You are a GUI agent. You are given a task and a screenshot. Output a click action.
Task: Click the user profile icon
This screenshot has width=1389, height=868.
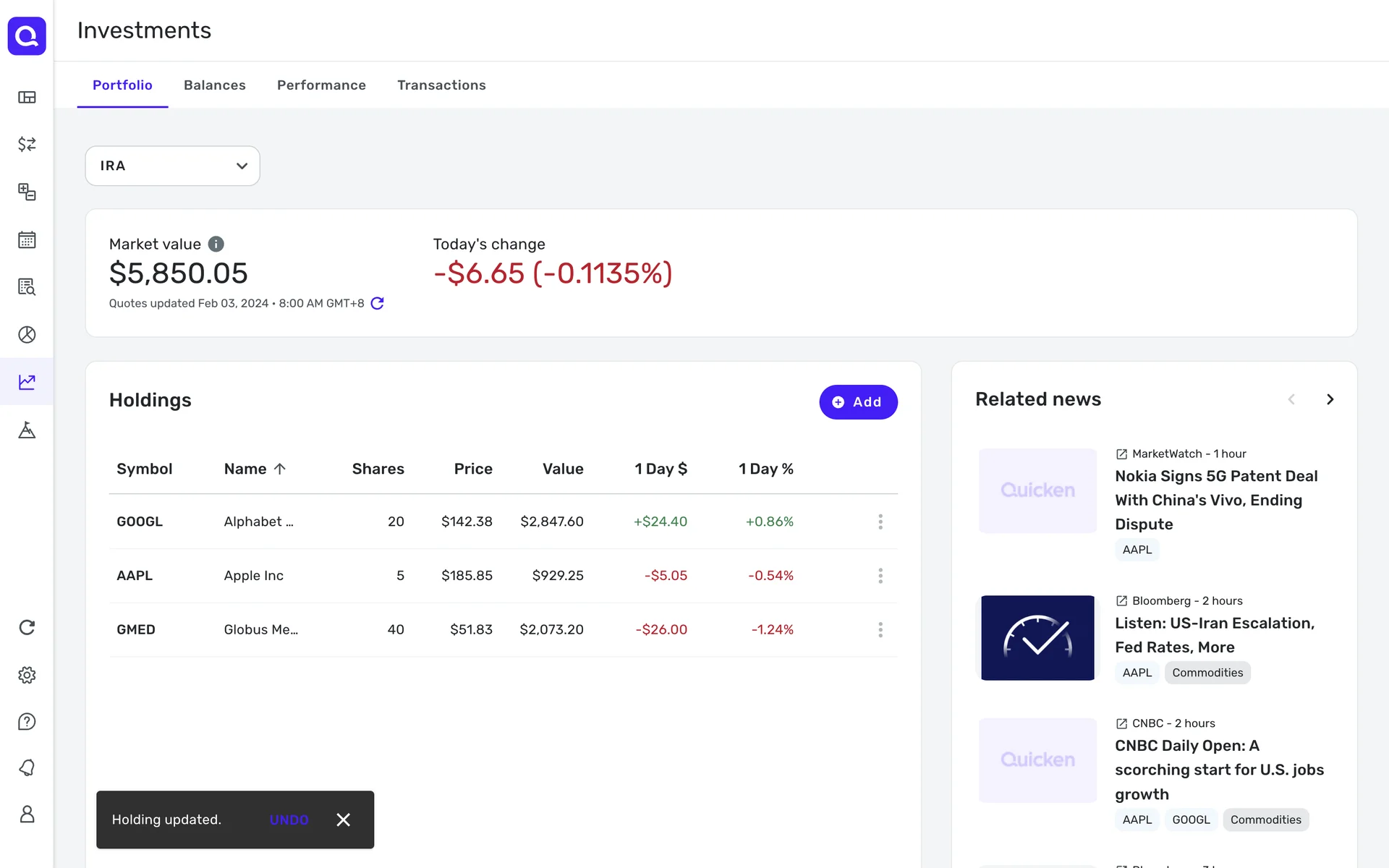coord(27,814)
